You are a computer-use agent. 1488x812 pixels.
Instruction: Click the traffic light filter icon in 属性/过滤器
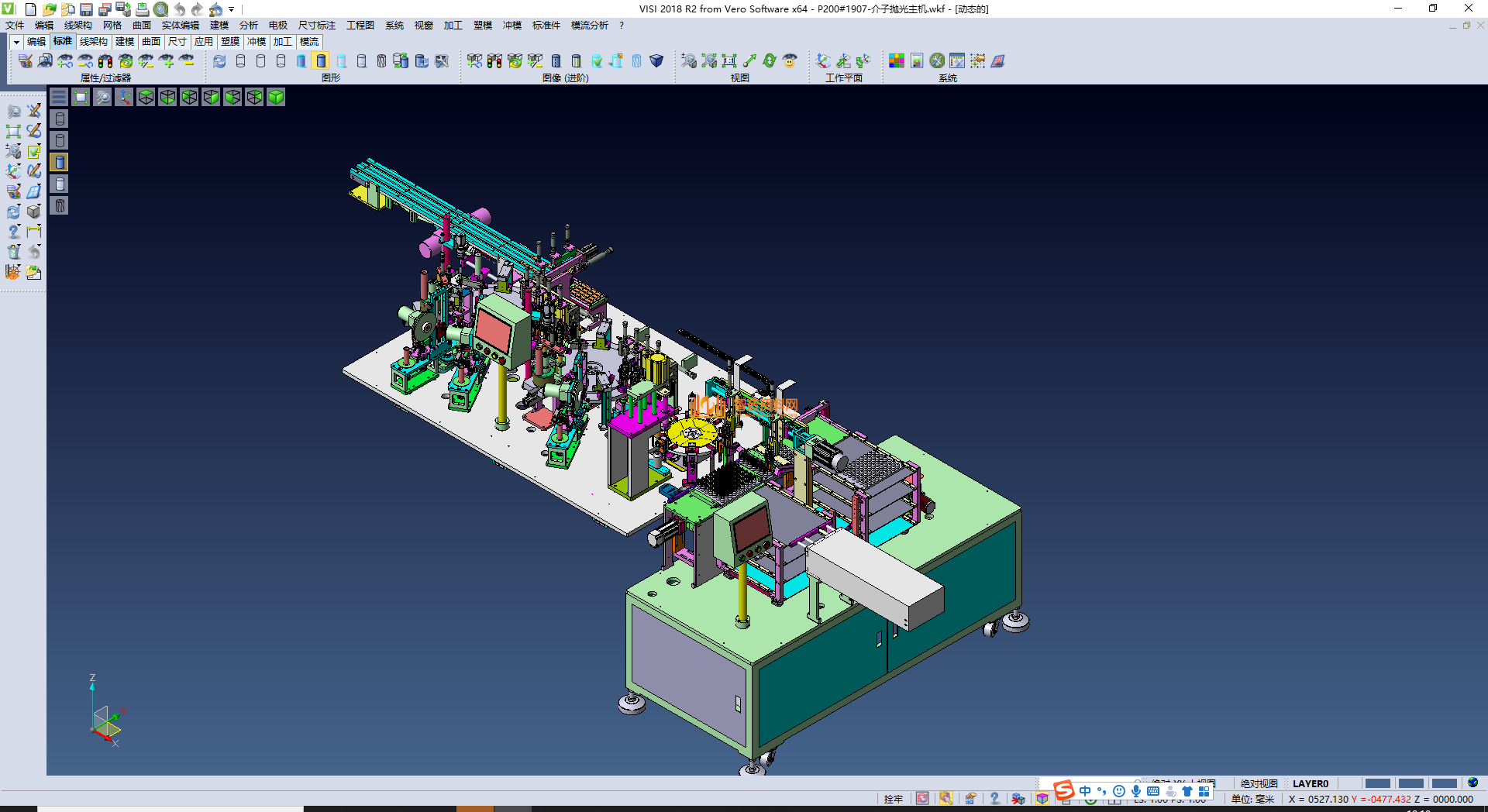pyautogui.click(x=105, y=60)
